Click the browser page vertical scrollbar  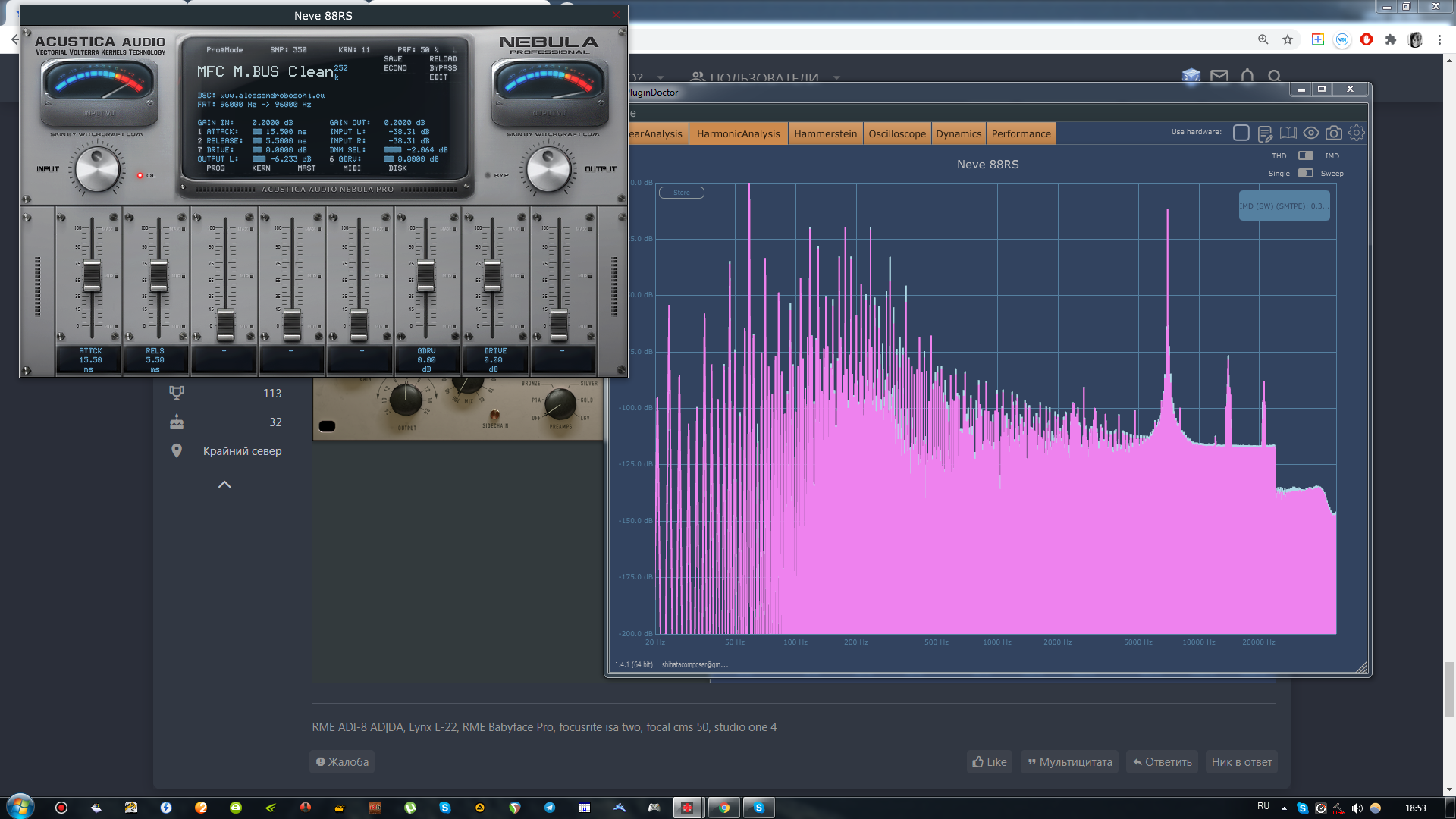pos(1449,689)
